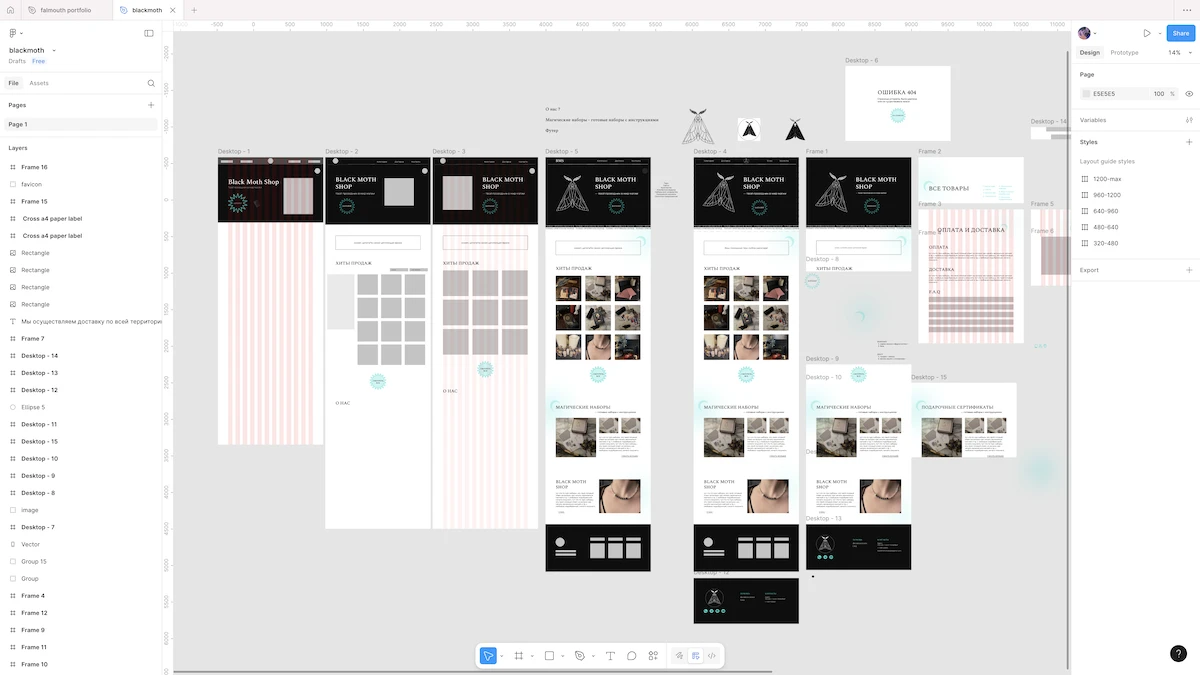Click the 100% opacity field
This screenshot has height=675, width=1200.
(1160, 94)
